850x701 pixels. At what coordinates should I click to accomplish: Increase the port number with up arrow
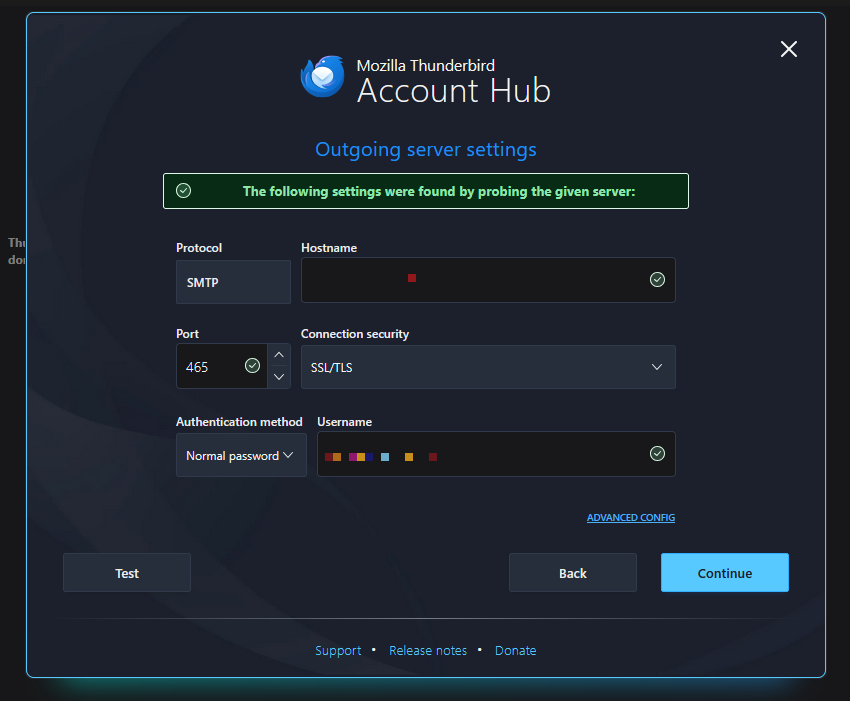(279, 355)
